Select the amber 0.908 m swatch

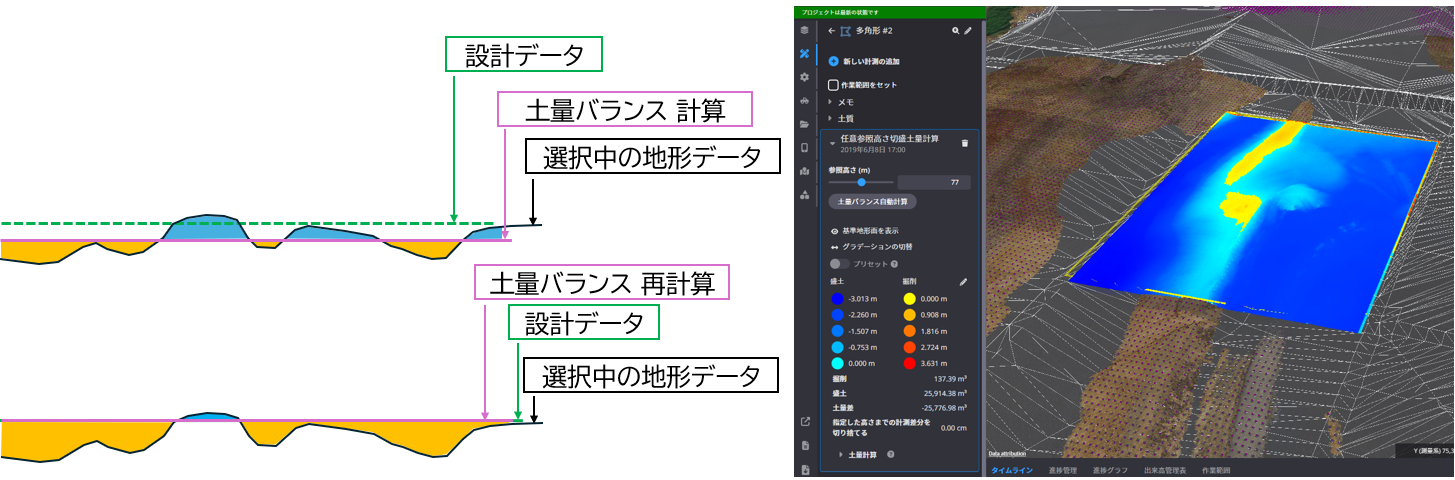coord(910,315)
